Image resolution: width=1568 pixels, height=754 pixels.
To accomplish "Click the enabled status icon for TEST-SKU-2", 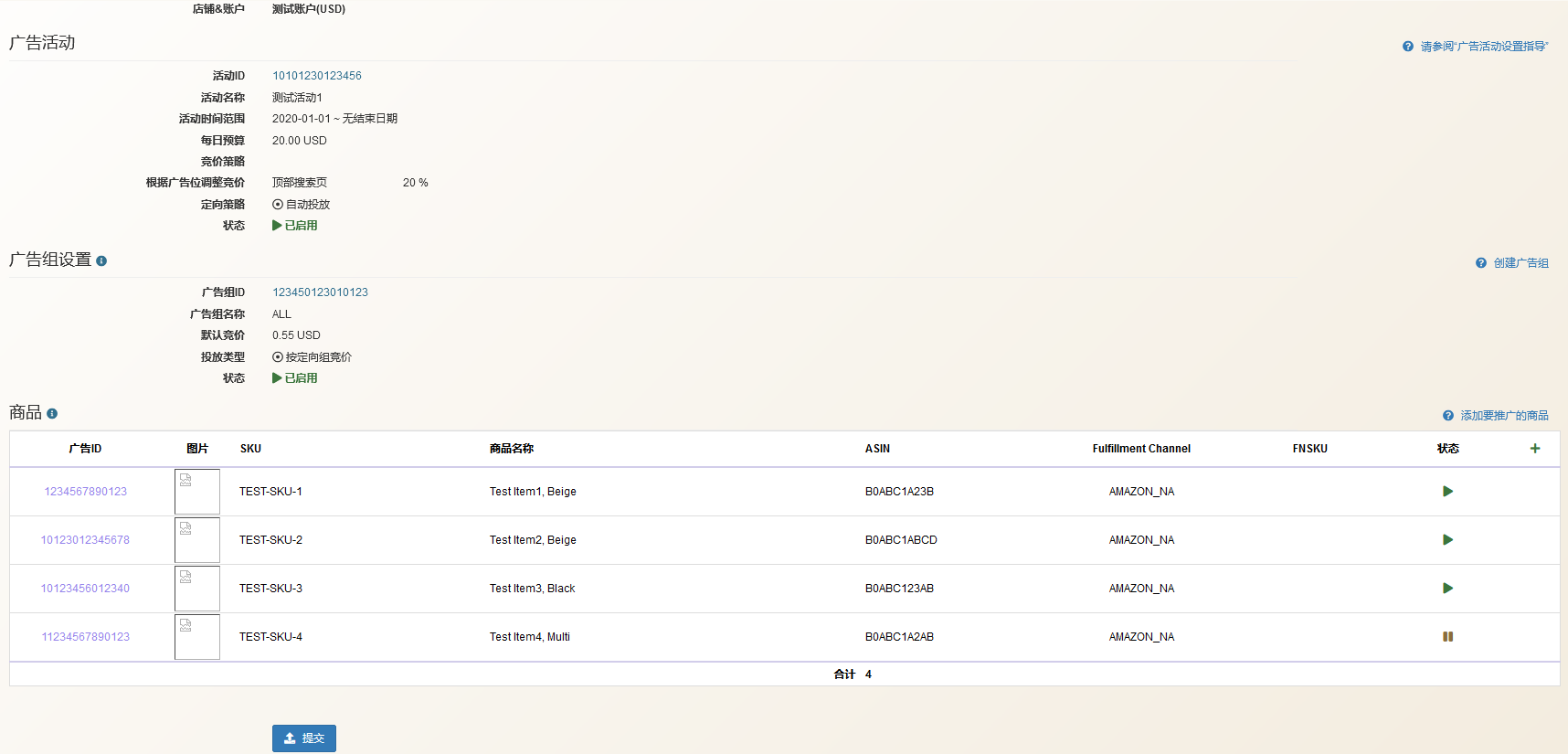I will 1447,540.
